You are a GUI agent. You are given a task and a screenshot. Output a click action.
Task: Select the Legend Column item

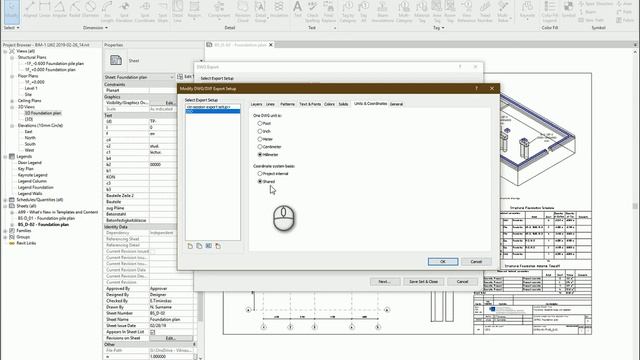coord(32,181)
